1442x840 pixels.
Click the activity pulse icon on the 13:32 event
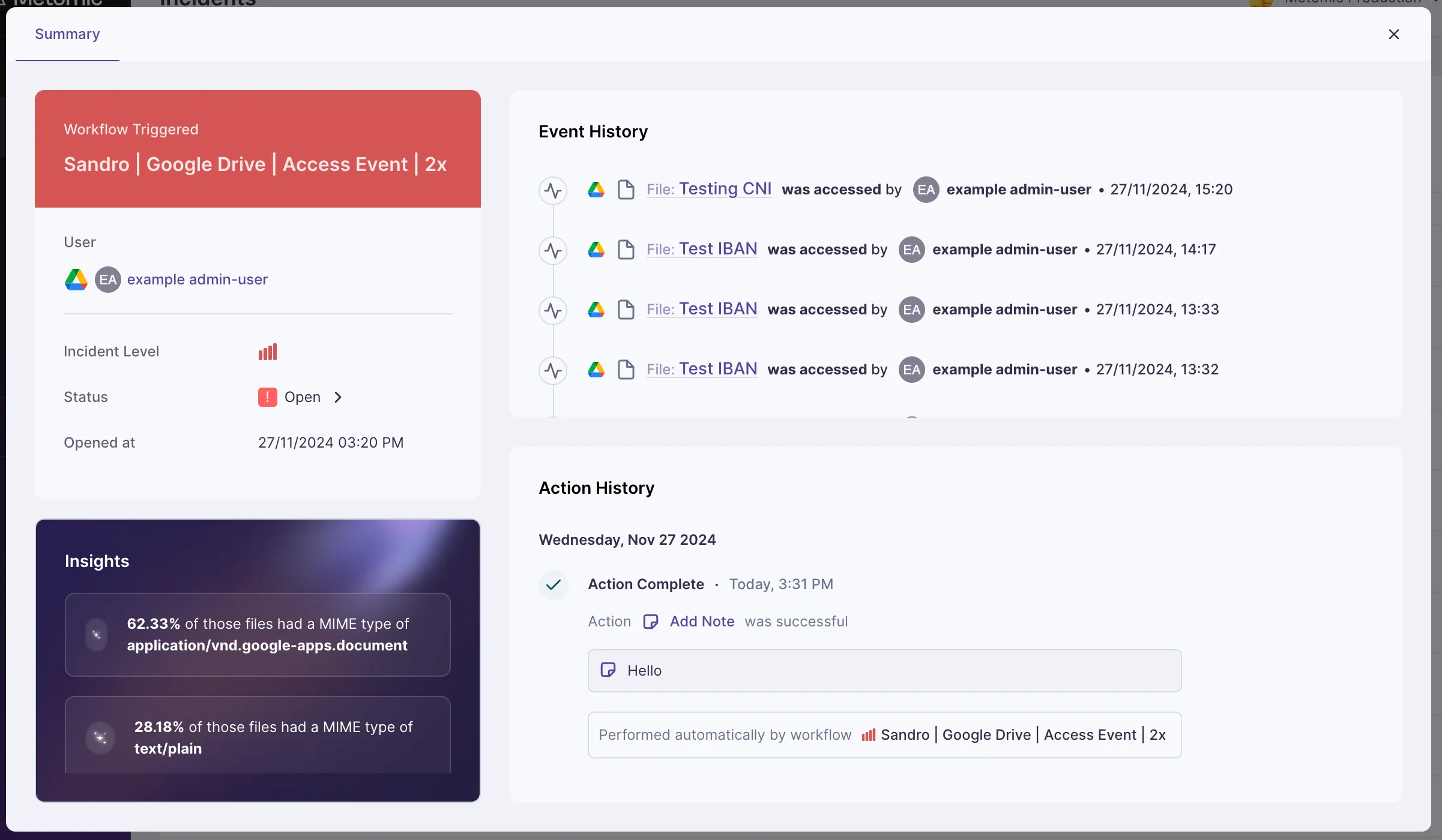tap(553, 370)
